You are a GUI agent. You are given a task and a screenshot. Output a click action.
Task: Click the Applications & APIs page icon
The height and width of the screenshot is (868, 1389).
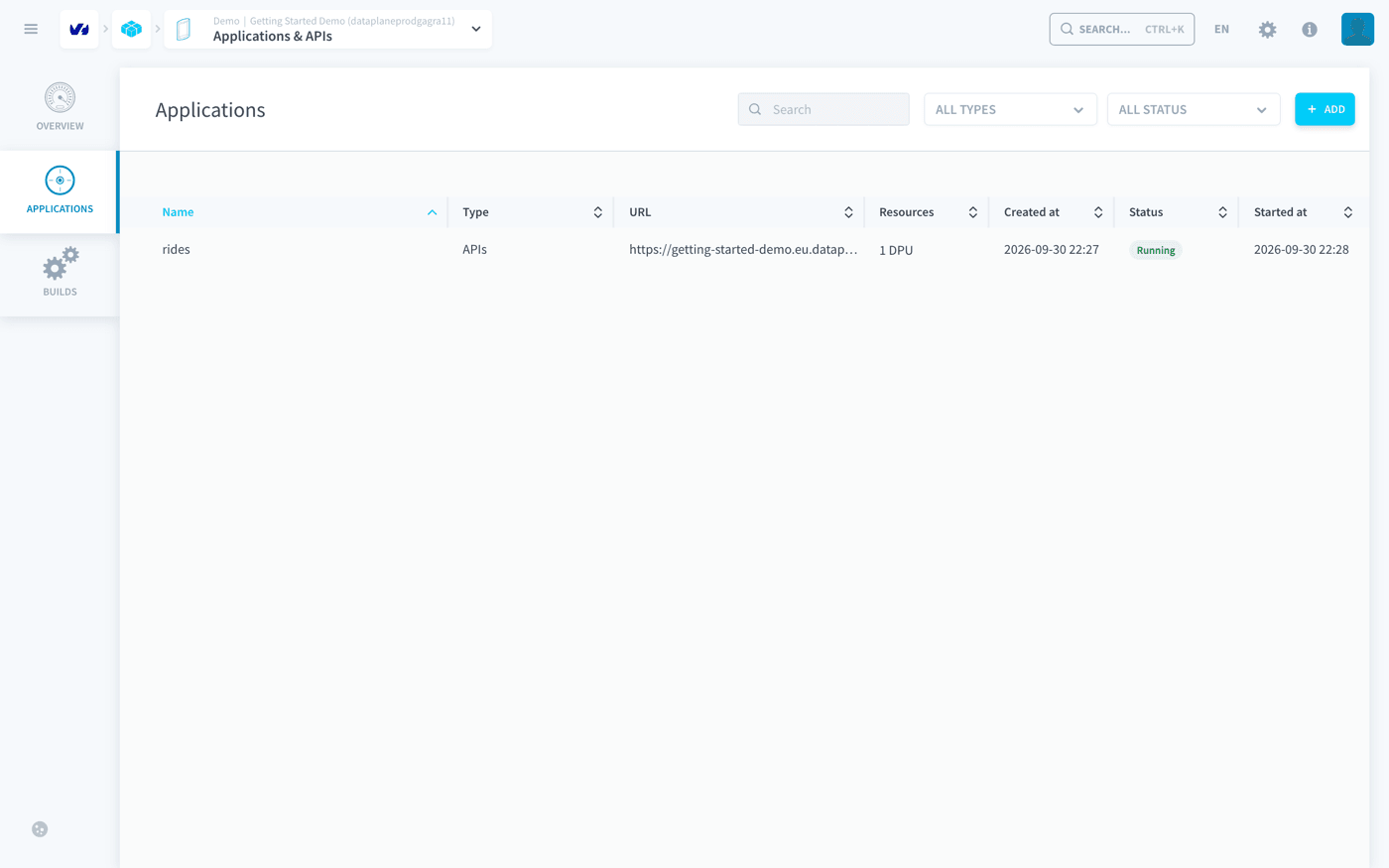pos(184,30)
